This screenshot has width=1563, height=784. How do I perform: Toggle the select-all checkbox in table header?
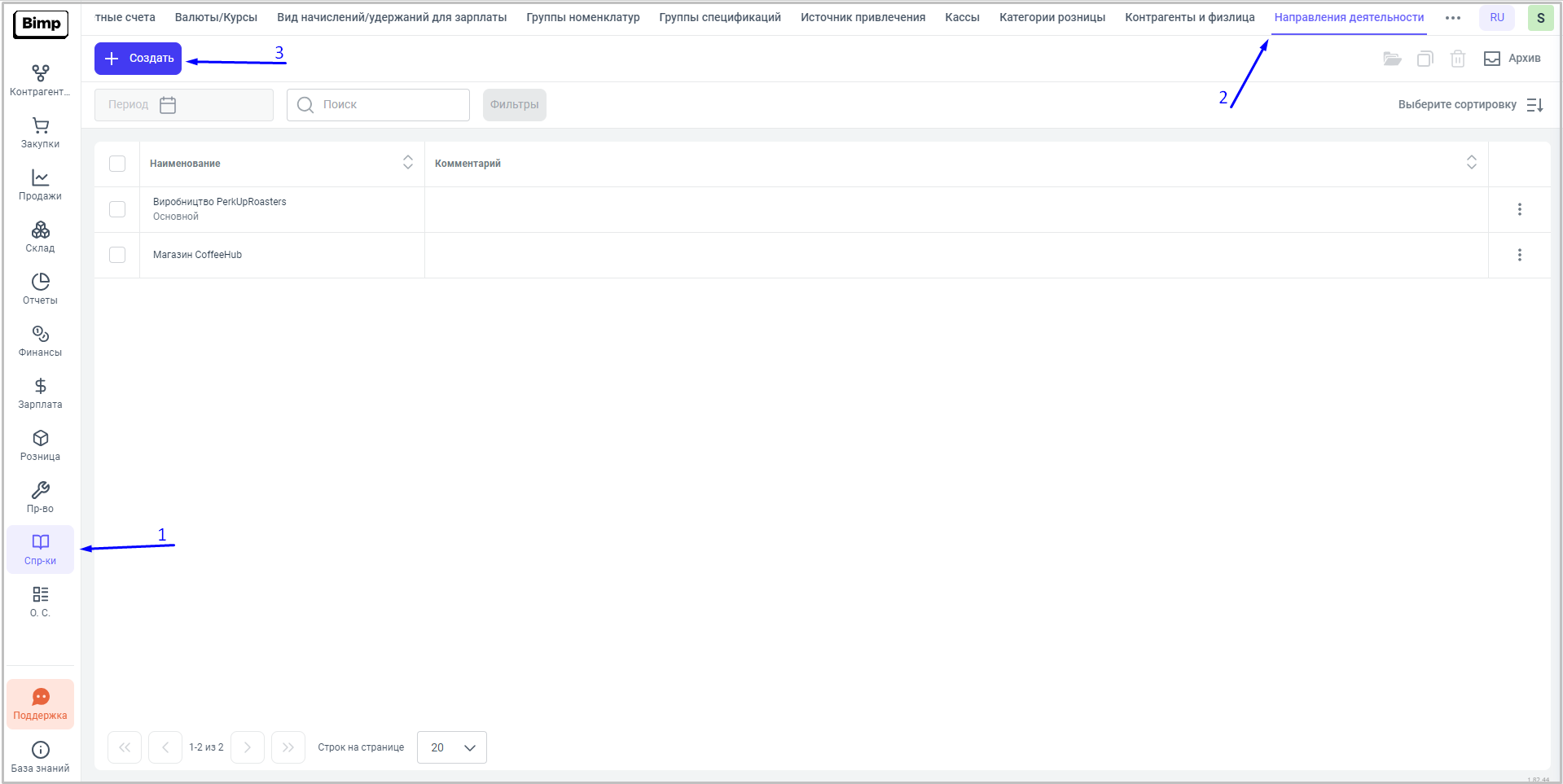point(117,164)
